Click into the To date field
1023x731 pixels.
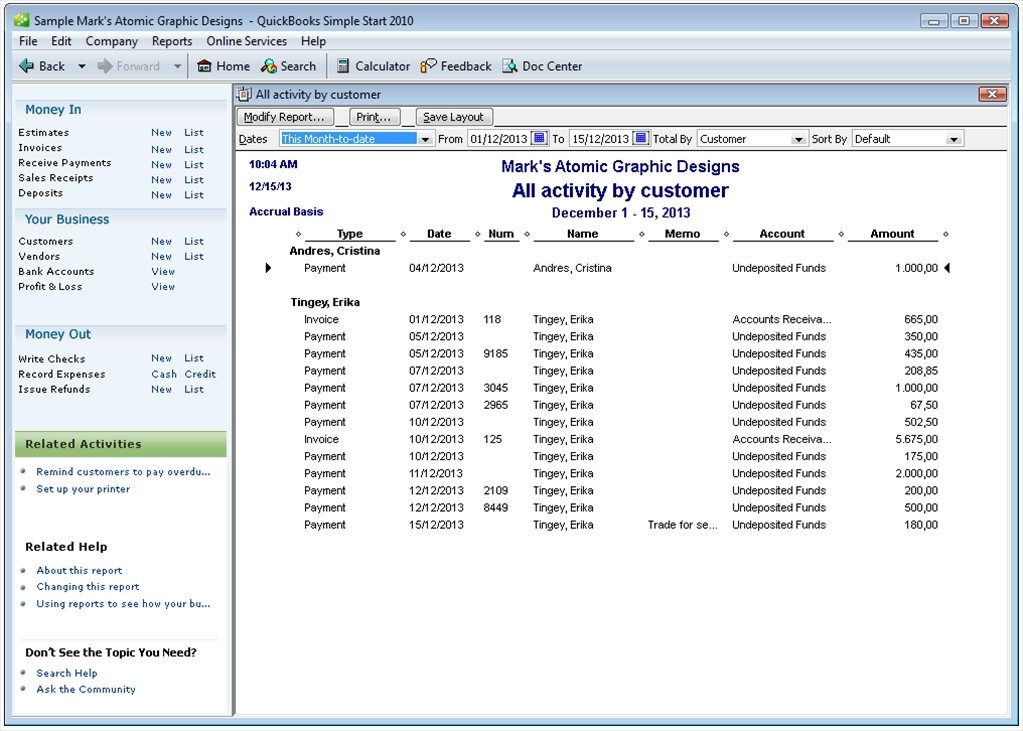click(x=600, y=139)
